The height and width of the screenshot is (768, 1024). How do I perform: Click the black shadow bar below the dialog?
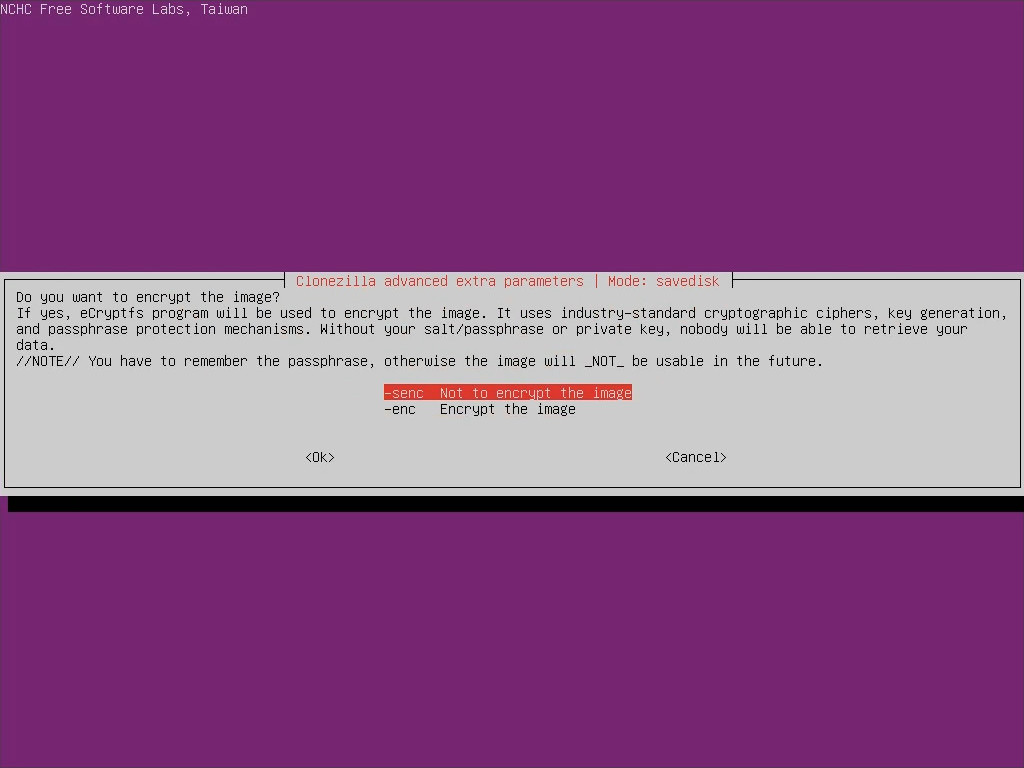pyautogui.click(x=515, y=503)
